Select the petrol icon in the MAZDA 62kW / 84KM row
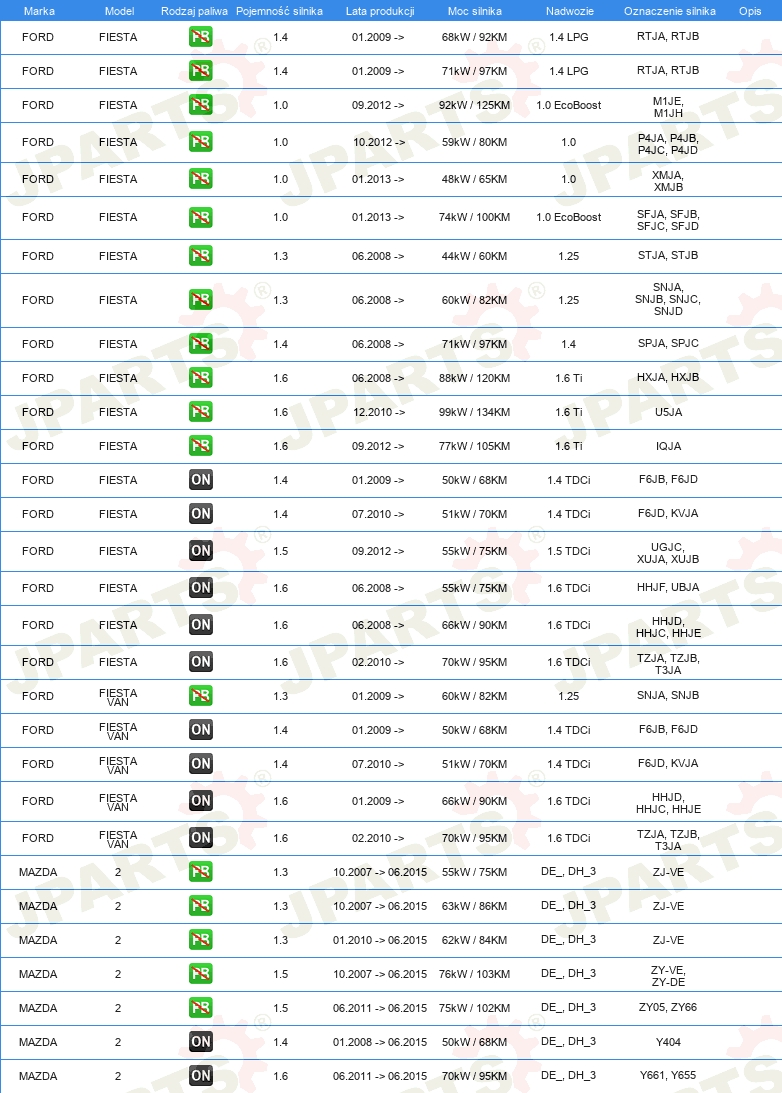Screen dimensions: 782x1093 pyautogui.click(x=201, y=940)
